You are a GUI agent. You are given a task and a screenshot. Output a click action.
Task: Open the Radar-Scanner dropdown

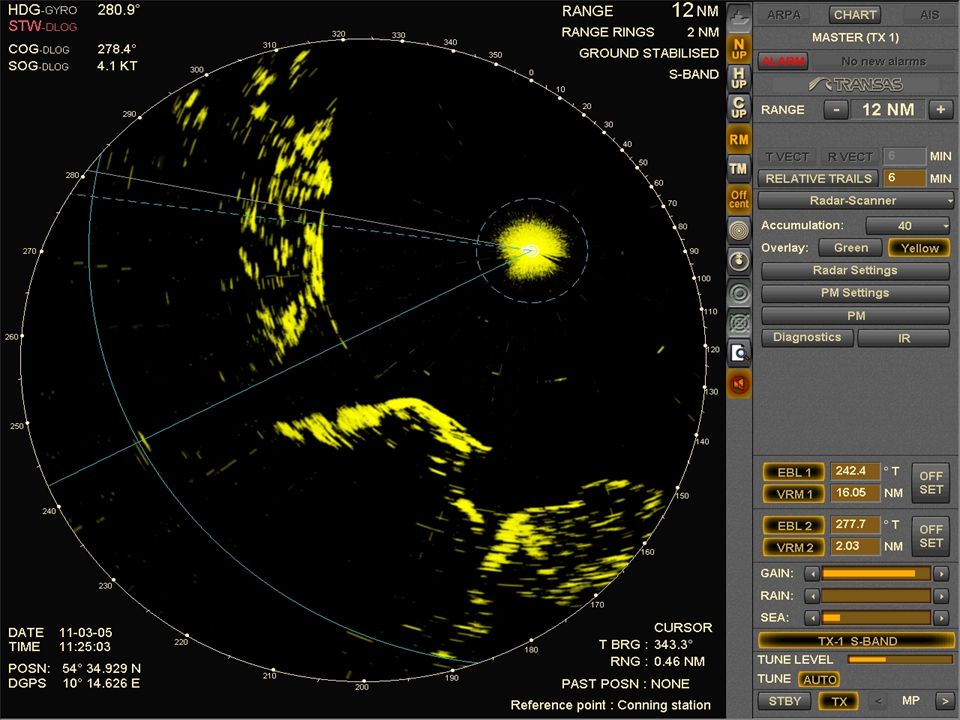pos(855,200)
